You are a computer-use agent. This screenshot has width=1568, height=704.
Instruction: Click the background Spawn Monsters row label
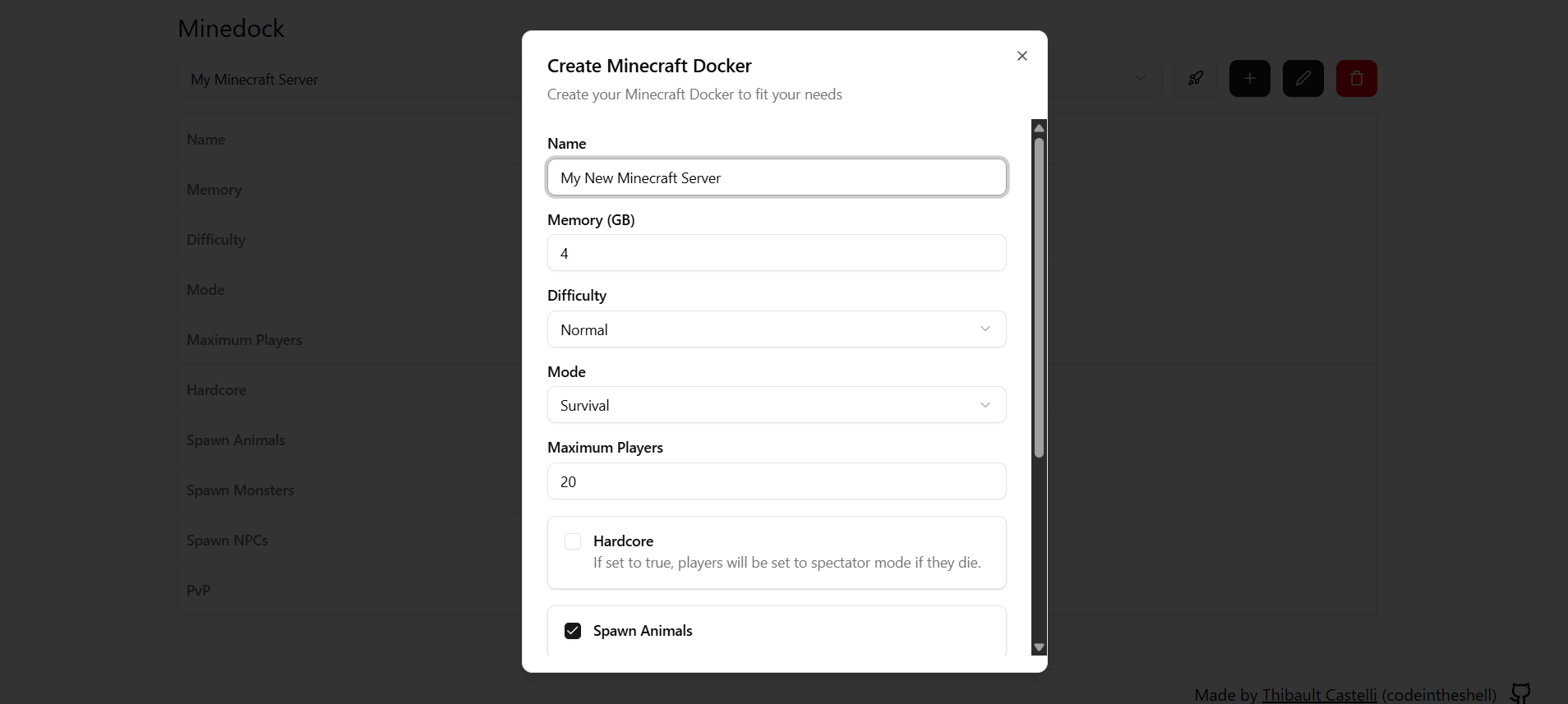tap(240, 490)
